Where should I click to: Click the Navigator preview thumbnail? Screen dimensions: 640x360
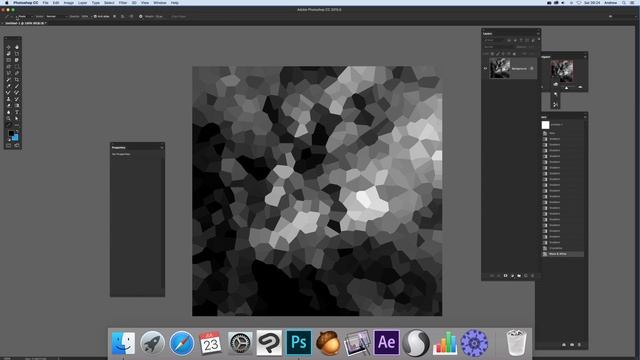(x=562, y=71)
